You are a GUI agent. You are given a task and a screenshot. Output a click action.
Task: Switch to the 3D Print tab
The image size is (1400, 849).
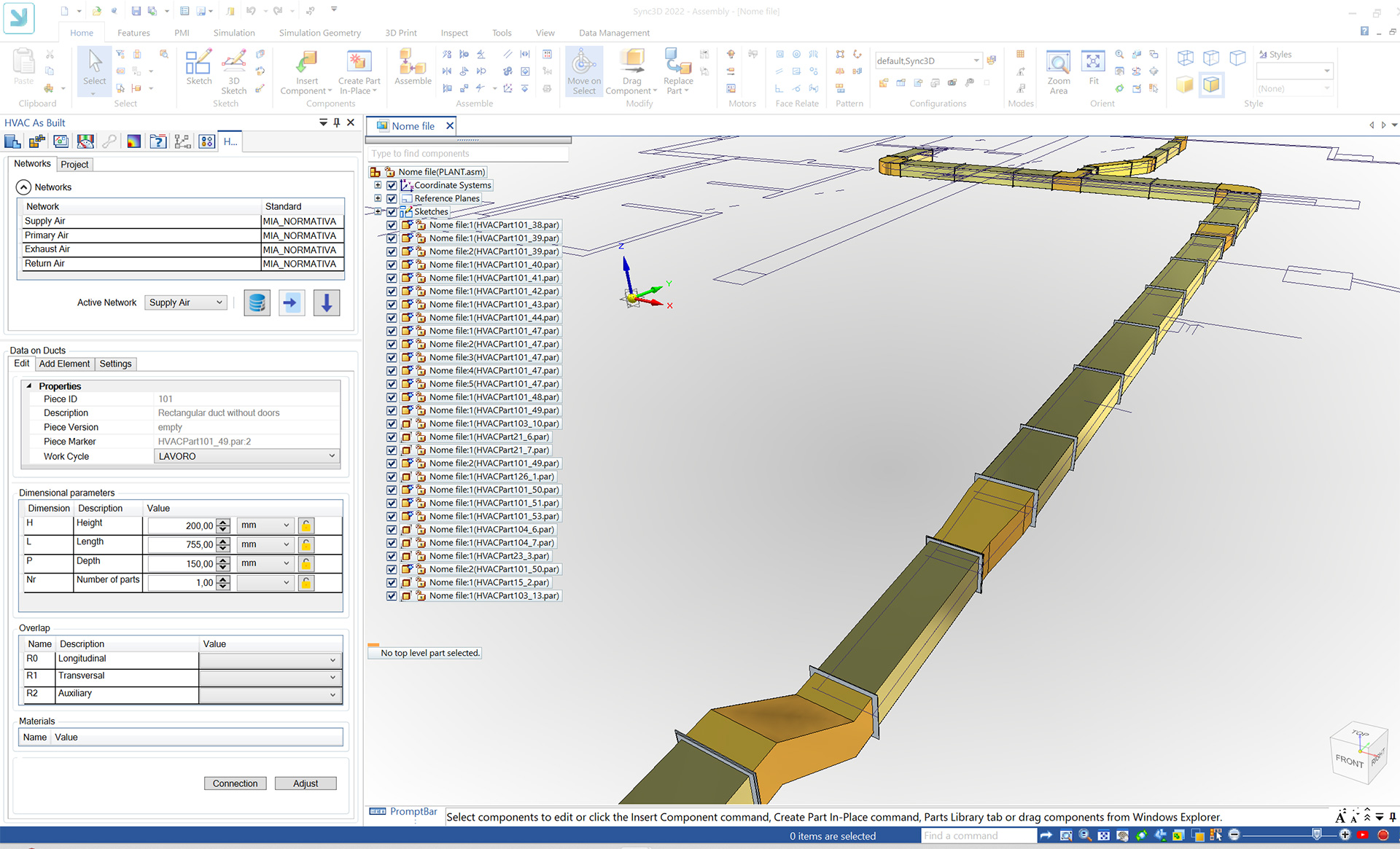click(x=401, y=33)
